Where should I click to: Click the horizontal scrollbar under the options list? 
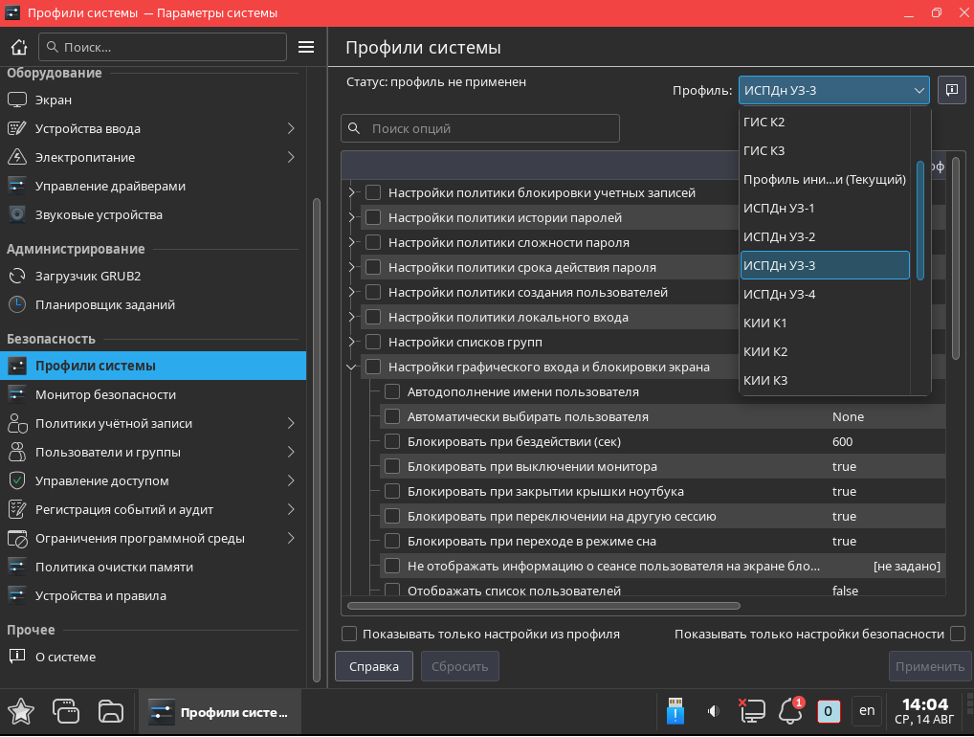tap(544, 606)
